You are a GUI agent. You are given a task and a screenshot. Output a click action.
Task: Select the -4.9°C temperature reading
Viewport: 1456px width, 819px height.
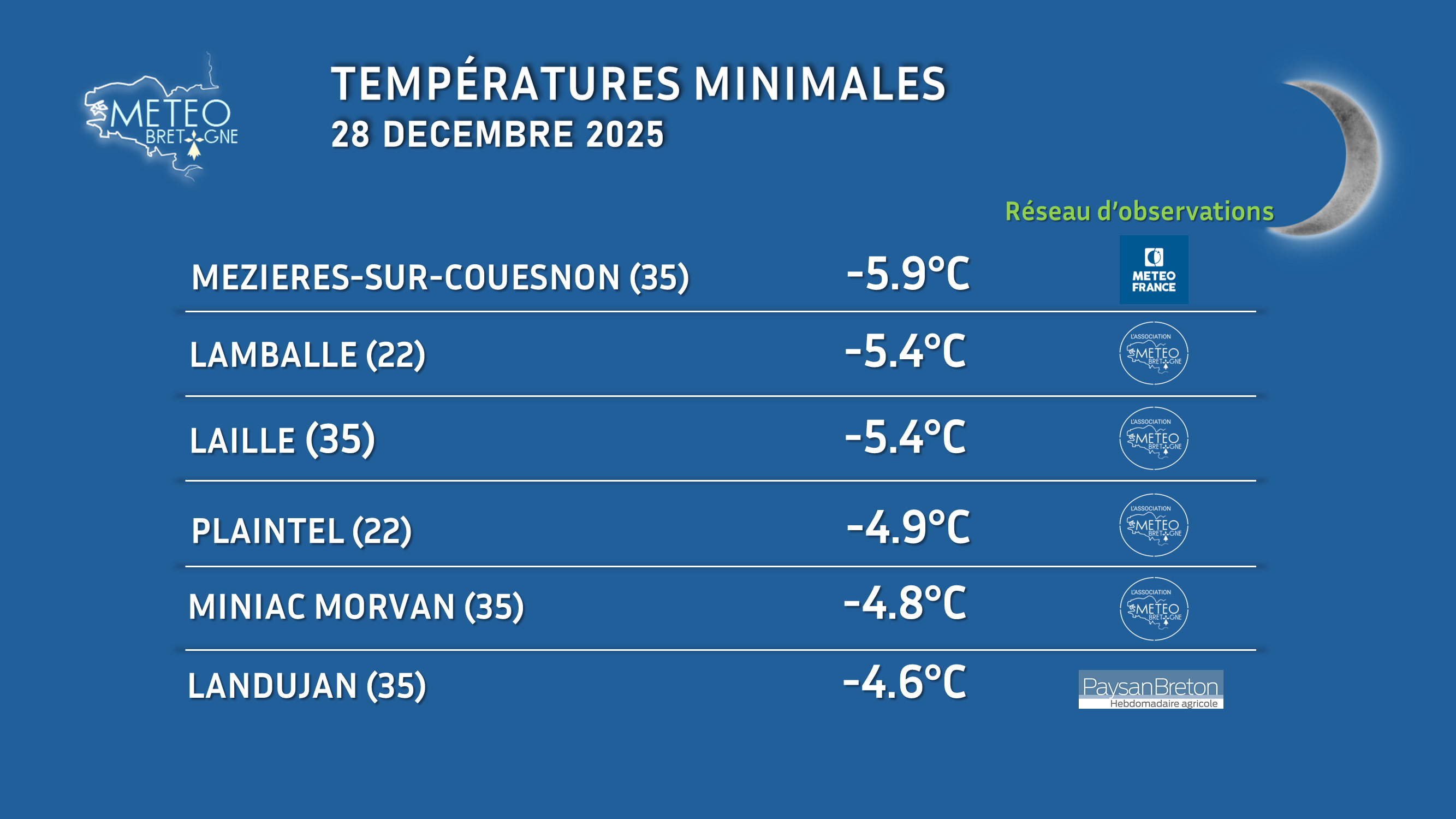coord(908,527)
